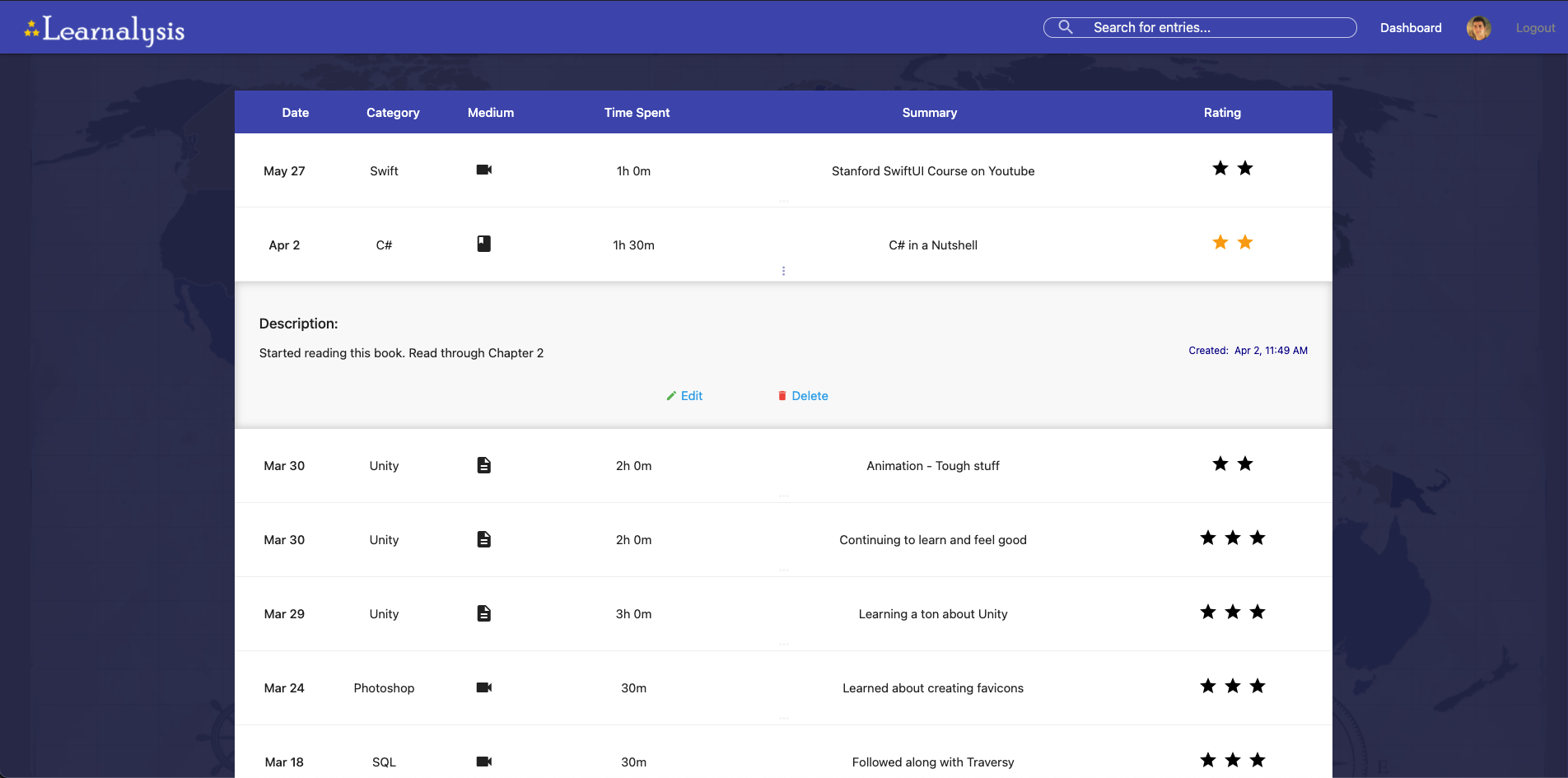Expand Animation - Tough stuff entry dots
The height and width of the screenshot is (778, 1568).
(784, 496)
